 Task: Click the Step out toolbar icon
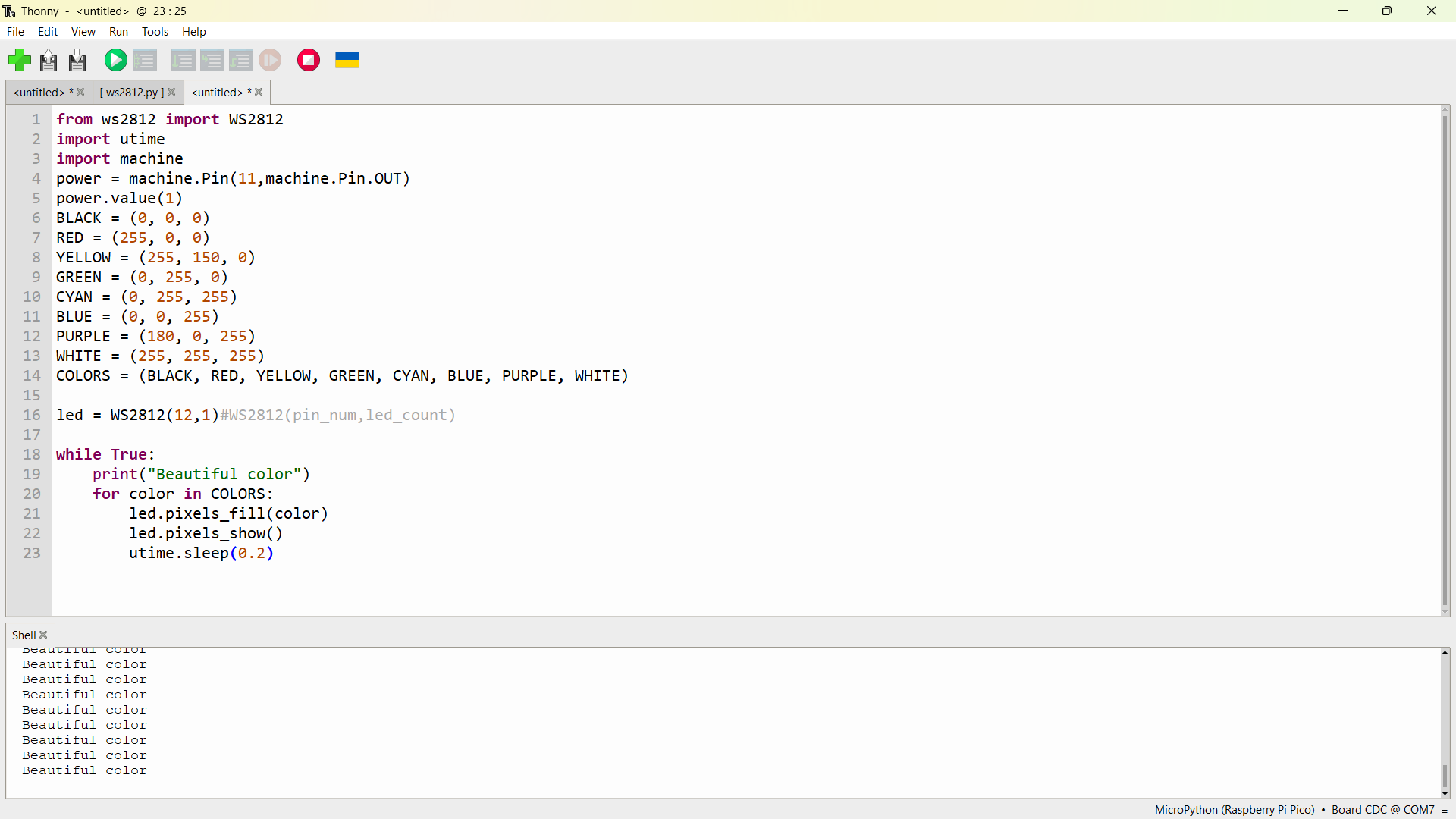tap(241, 60)
